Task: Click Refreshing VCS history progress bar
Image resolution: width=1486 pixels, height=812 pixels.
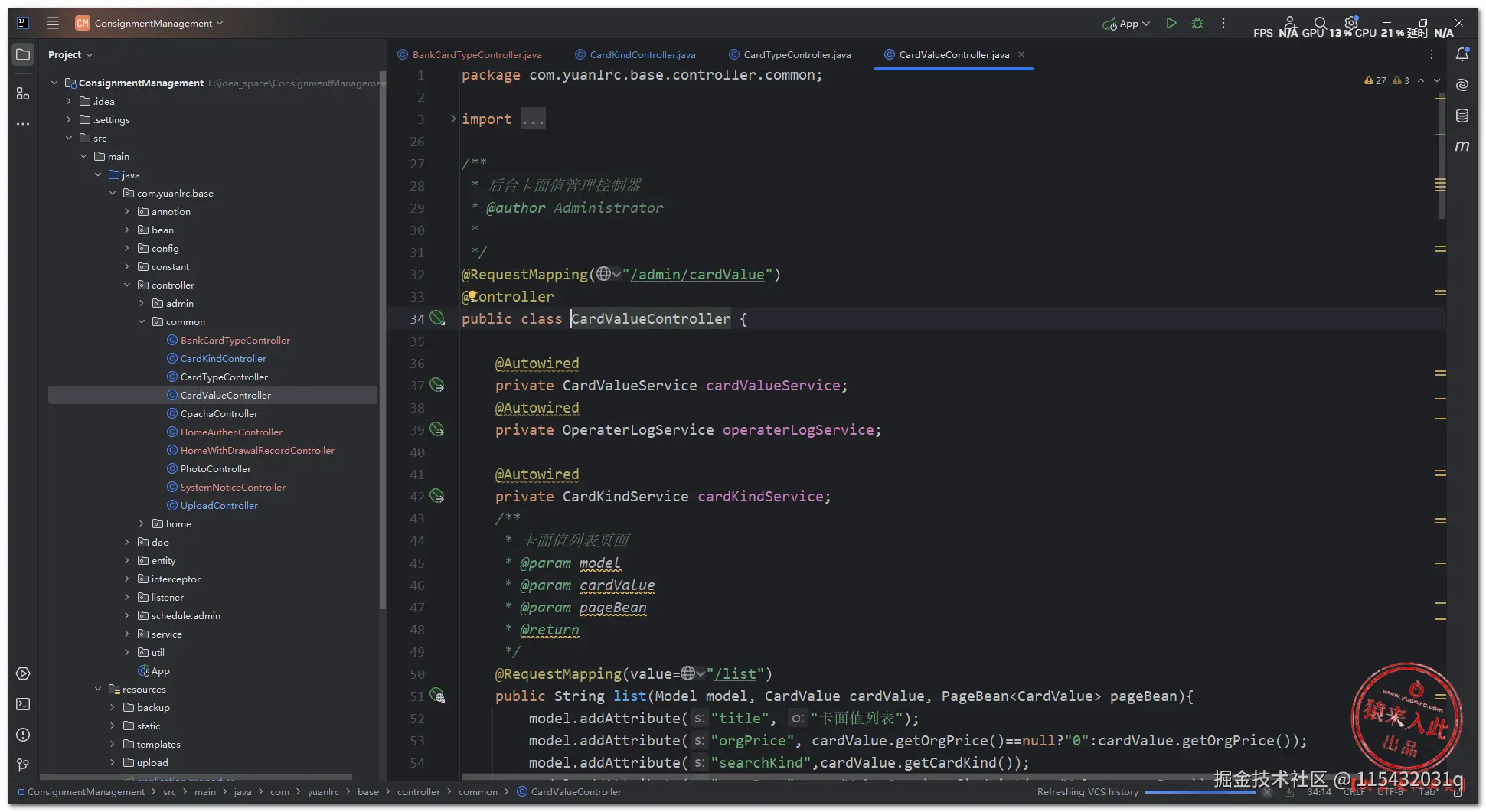Action: (1200, 792)
